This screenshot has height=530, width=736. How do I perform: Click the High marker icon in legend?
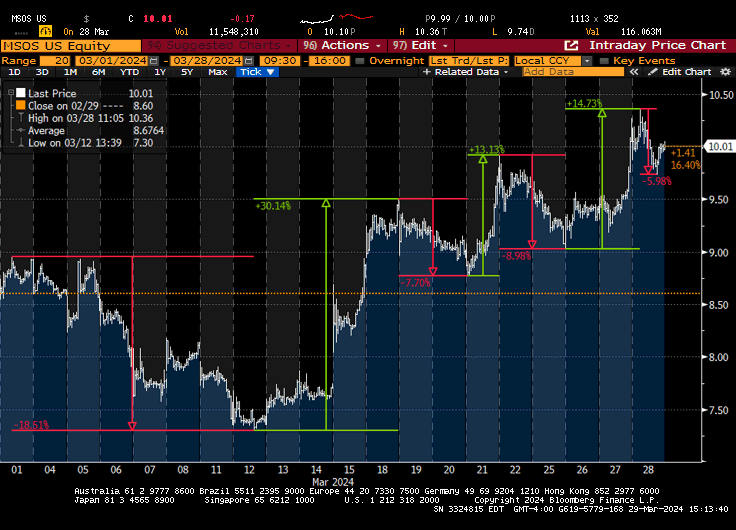coord(21,118)
